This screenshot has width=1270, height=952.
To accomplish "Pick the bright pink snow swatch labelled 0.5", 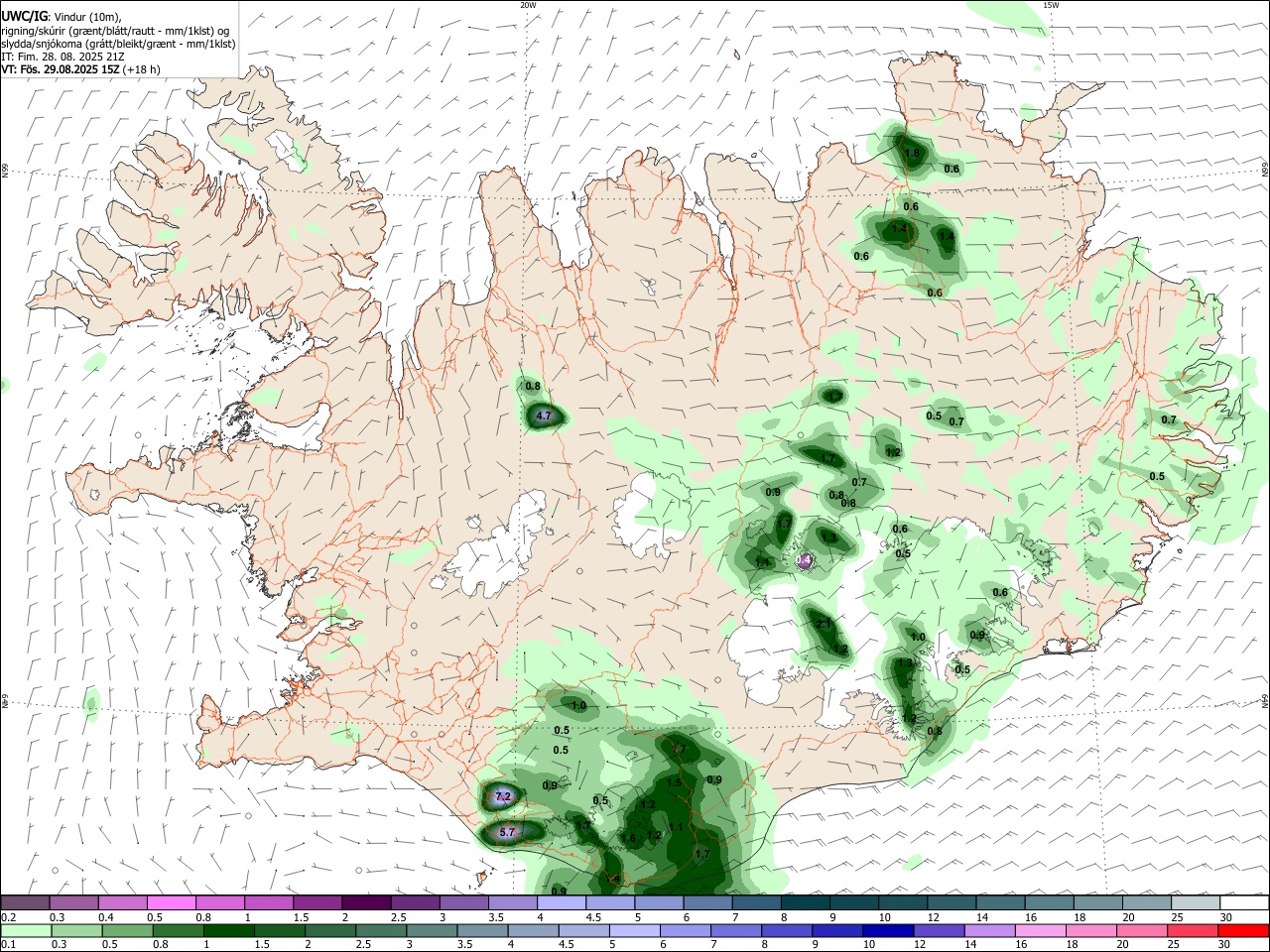I will click(171, 903).
